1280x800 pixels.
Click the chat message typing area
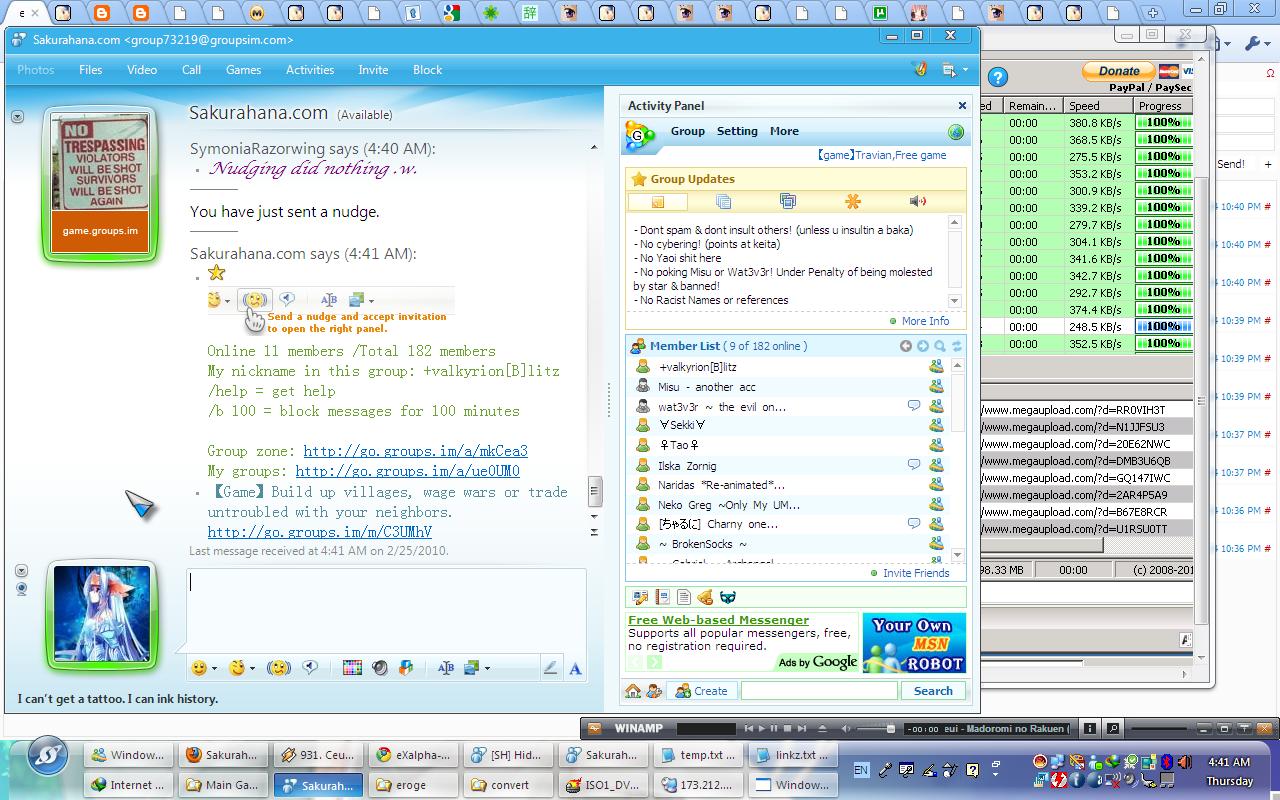[386, 610]
